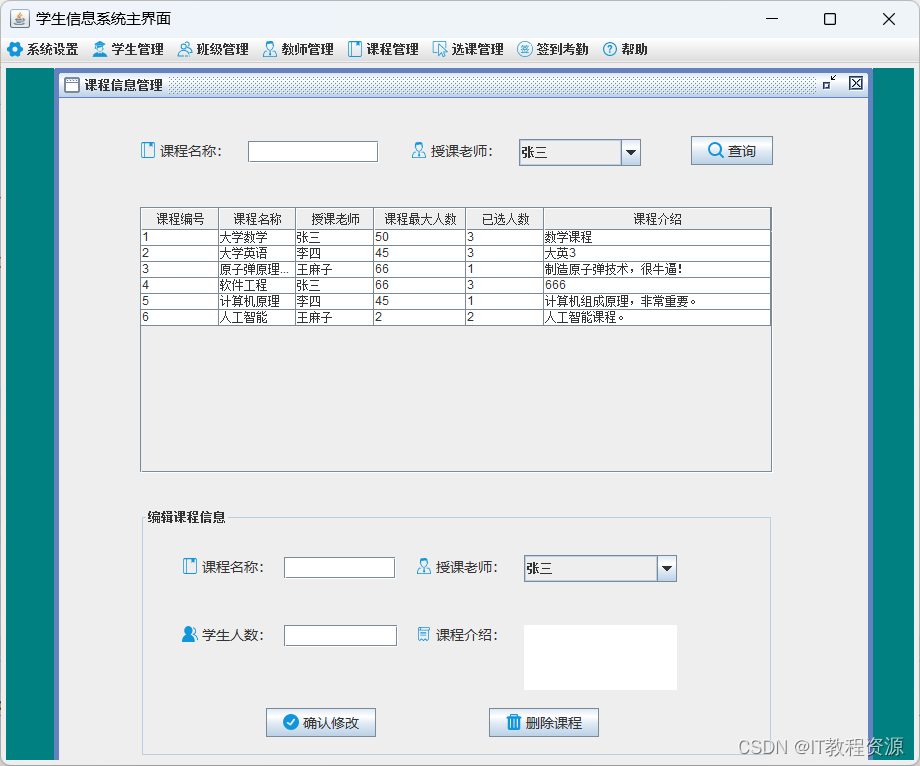Click the 课程介绍 column header
Screen dimensions: 920x766
657,219
